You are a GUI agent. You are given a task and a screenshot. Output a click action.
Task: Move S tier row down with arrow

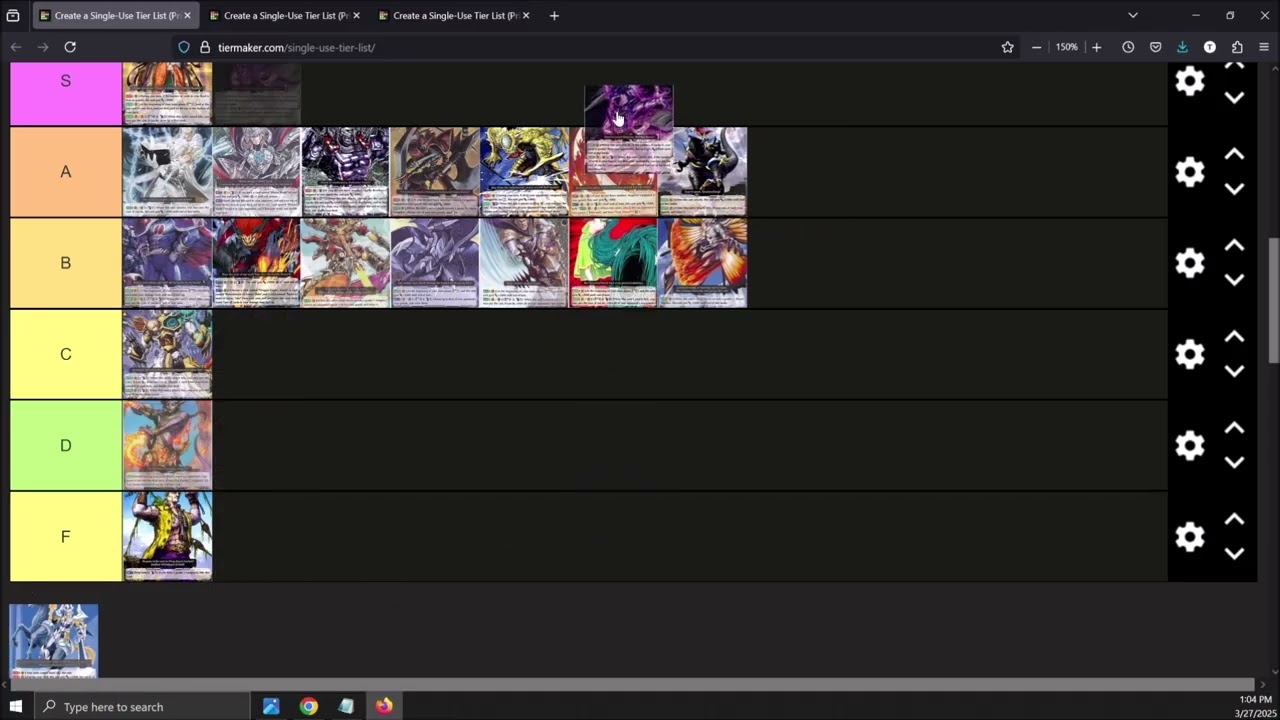pos(1234,98)
